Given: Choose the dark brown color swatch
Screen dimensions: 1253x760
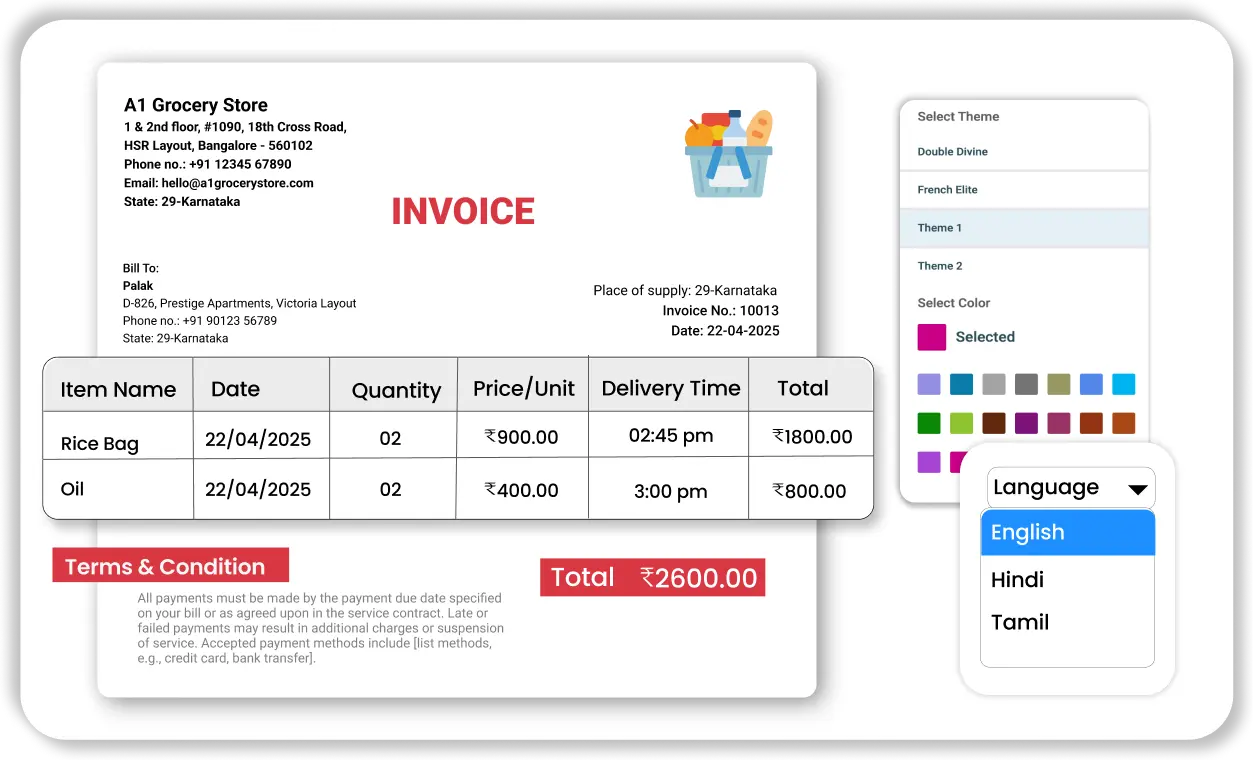Looking at the screenshot, I should (993, 423).
